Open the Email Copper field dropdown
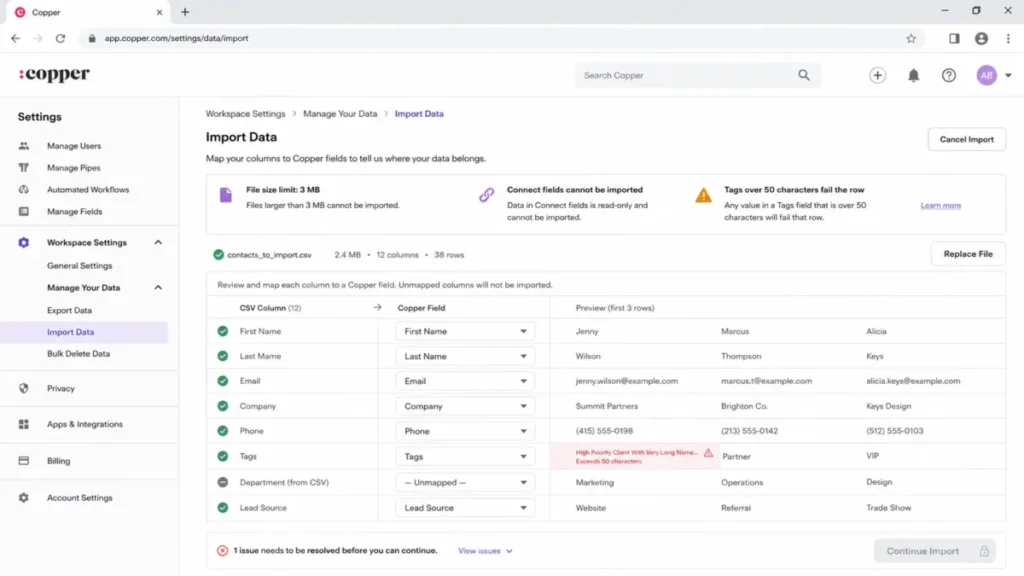Image resolution: width=1024 pixels, height=576 pixels. click(x=464, y=381)
